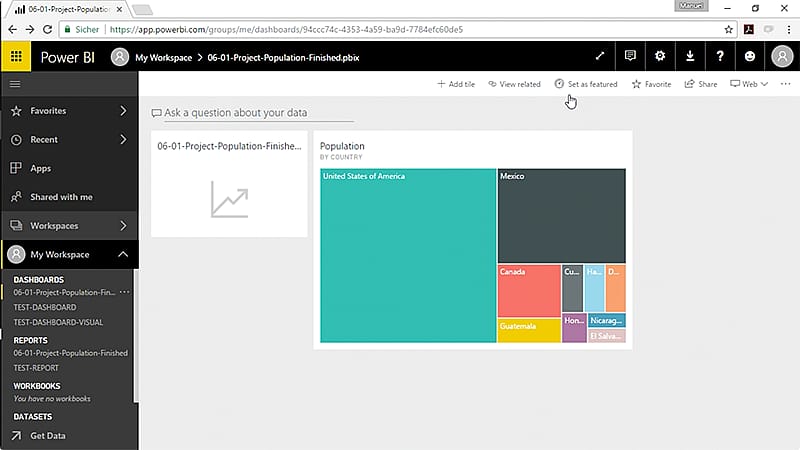Open Apps in the navigation pane
Viewport: 800px width, 450px height.
(40, 168)
